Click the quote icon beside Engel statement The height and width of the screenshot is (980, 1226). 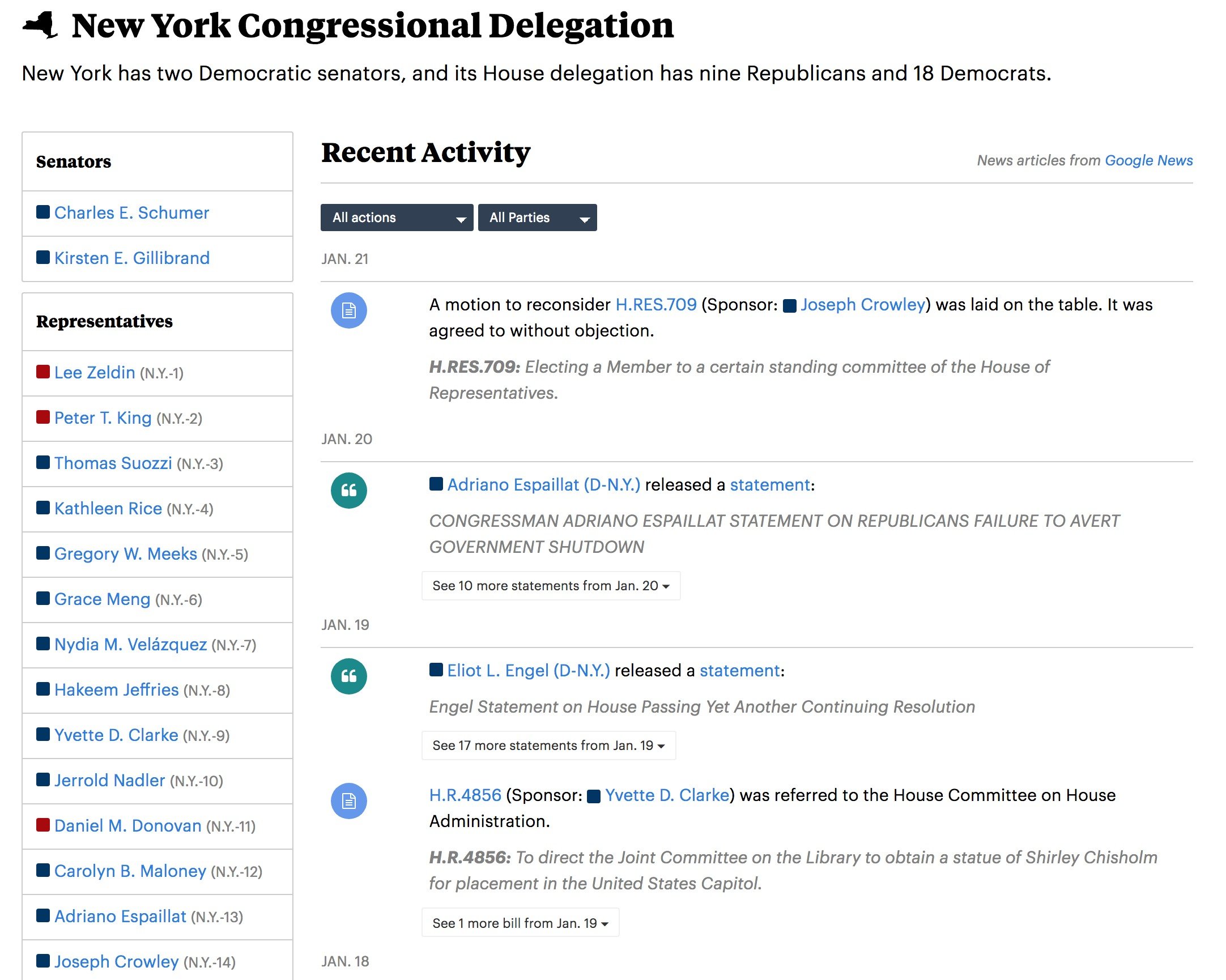(x=348, y=676)
